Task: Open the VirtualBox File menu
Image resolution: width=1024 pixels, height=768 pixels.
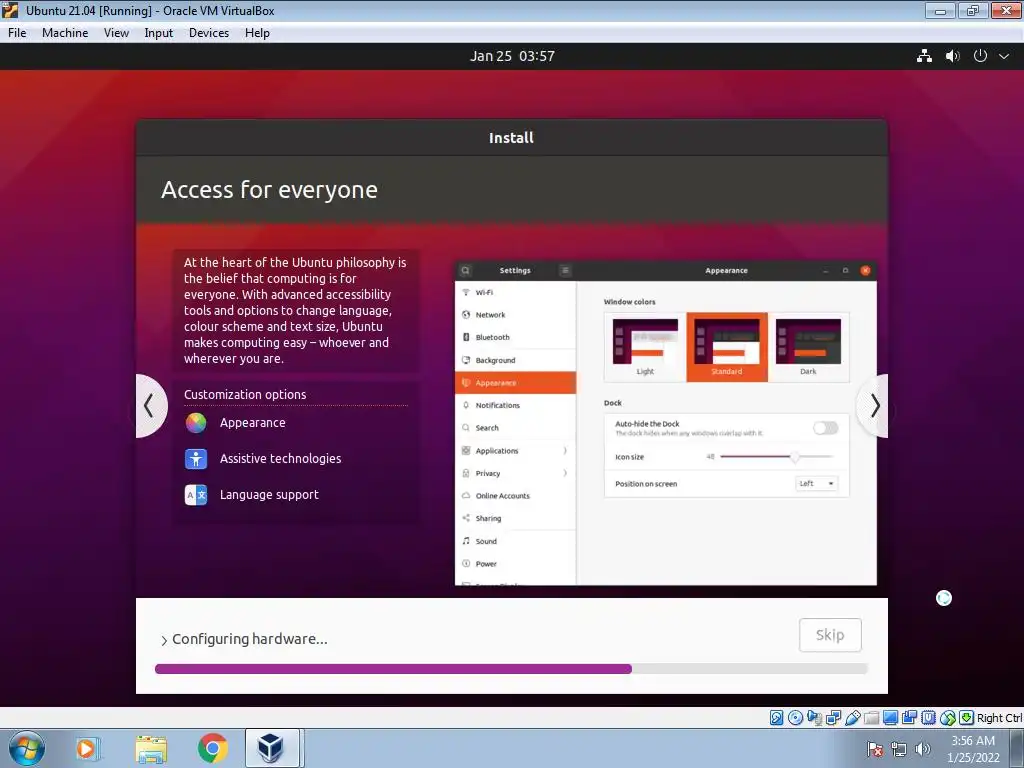Action: (x=17, y=33)
